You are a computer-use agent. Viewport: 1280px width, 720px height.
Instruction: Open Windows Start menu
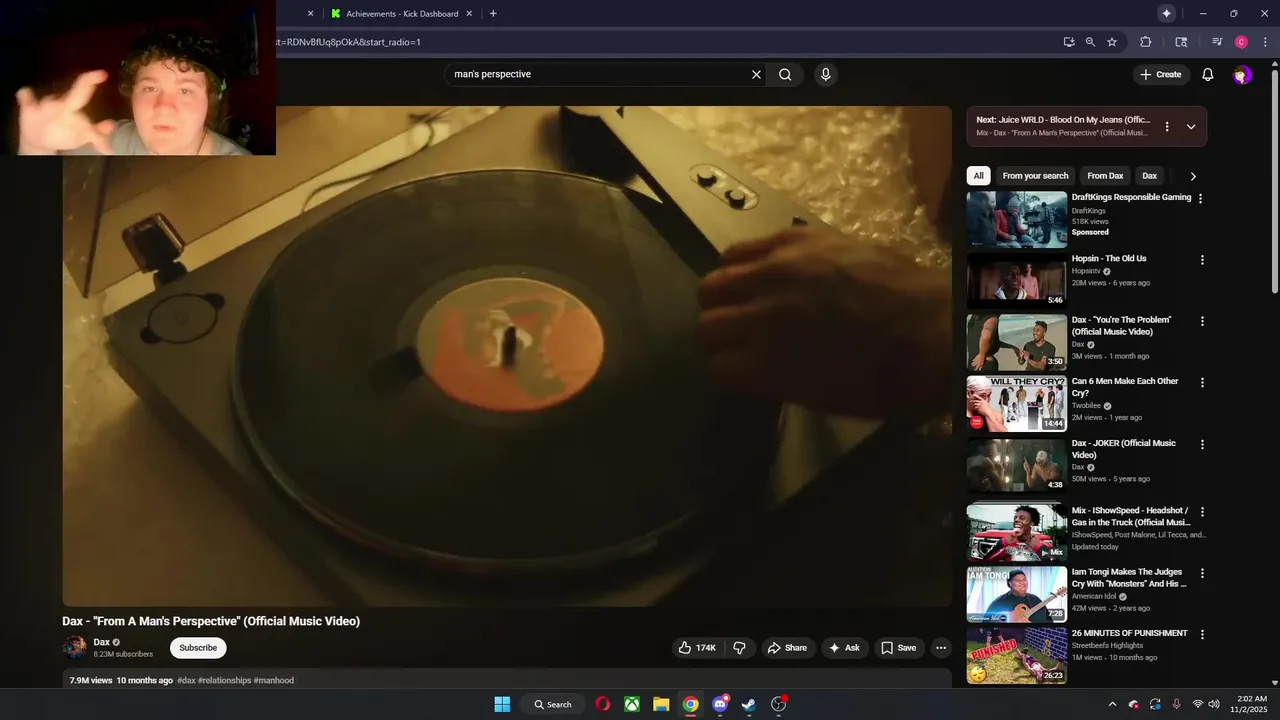pyautogui.click(x=502, y=704)
